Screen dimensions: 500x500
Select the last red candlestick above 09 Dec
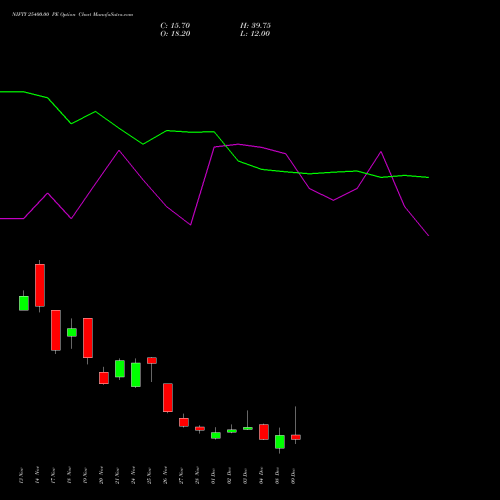click(296, 437)
